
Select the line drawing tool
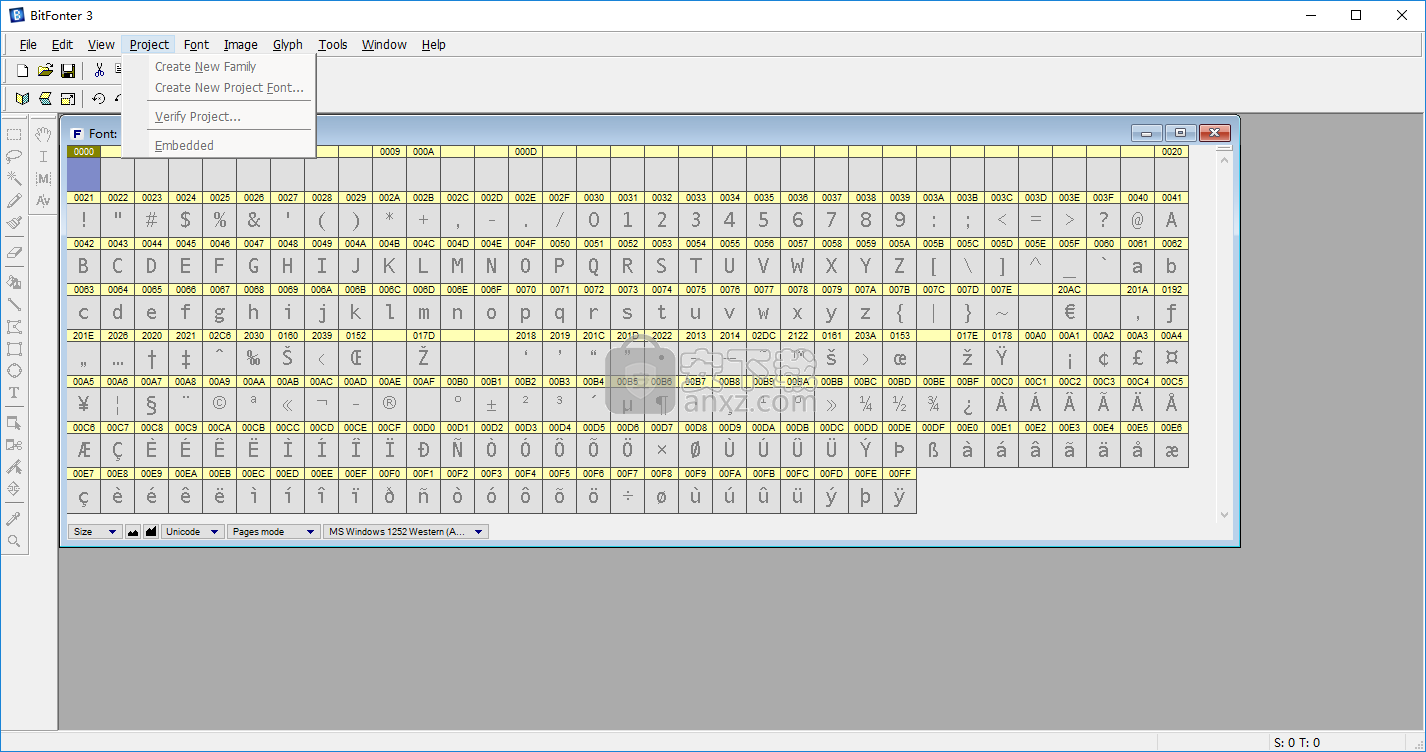[14, 304]
